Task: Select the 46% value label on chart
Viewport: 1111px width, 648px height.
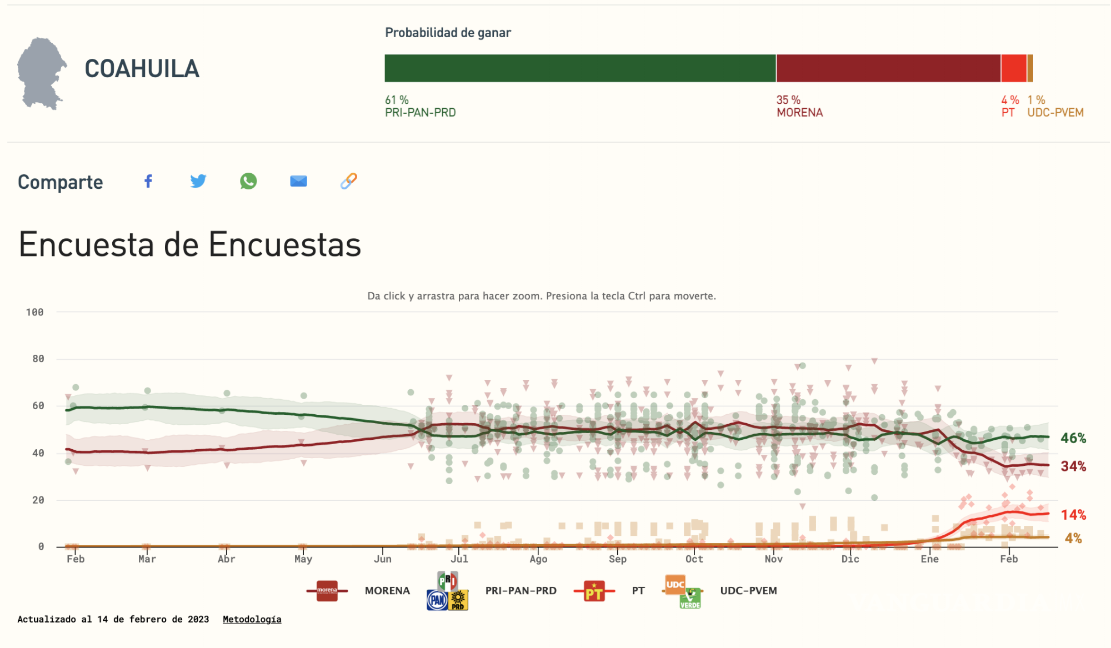Action: 1074,438
